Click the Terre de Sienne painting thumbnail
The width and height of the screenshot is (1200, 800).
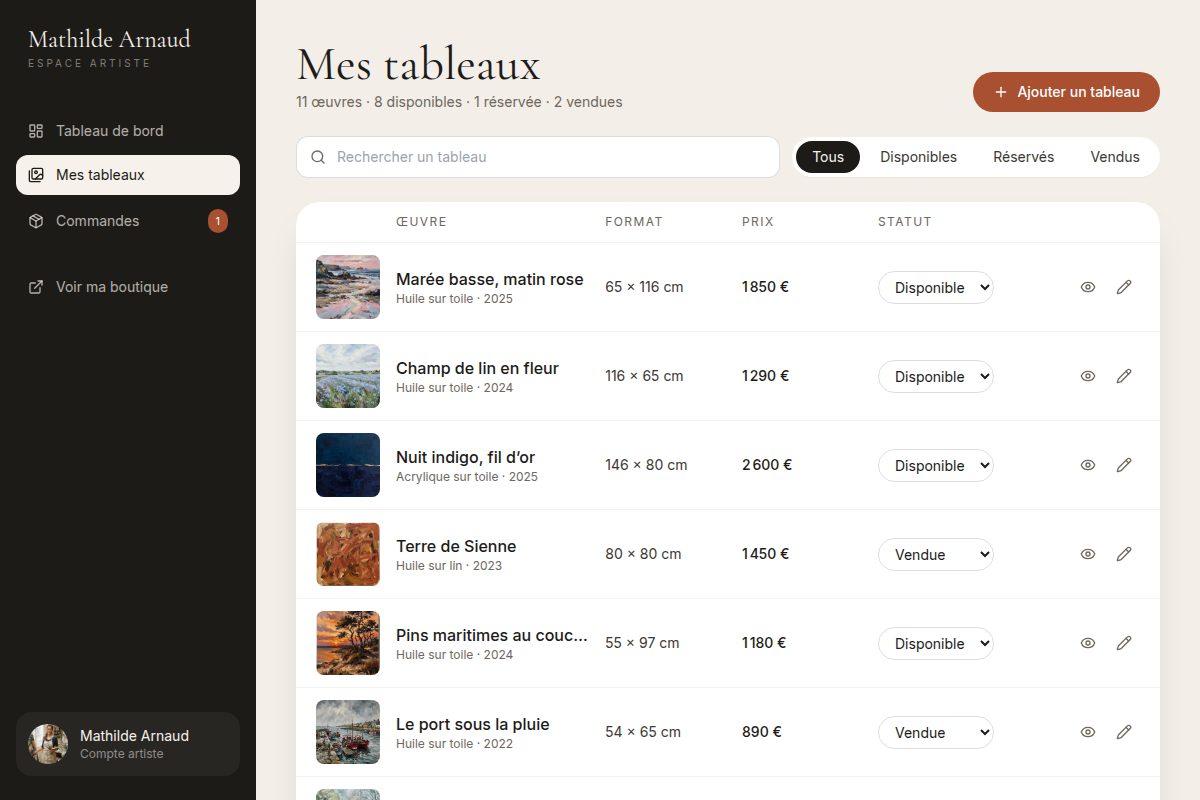coord(348,554)
